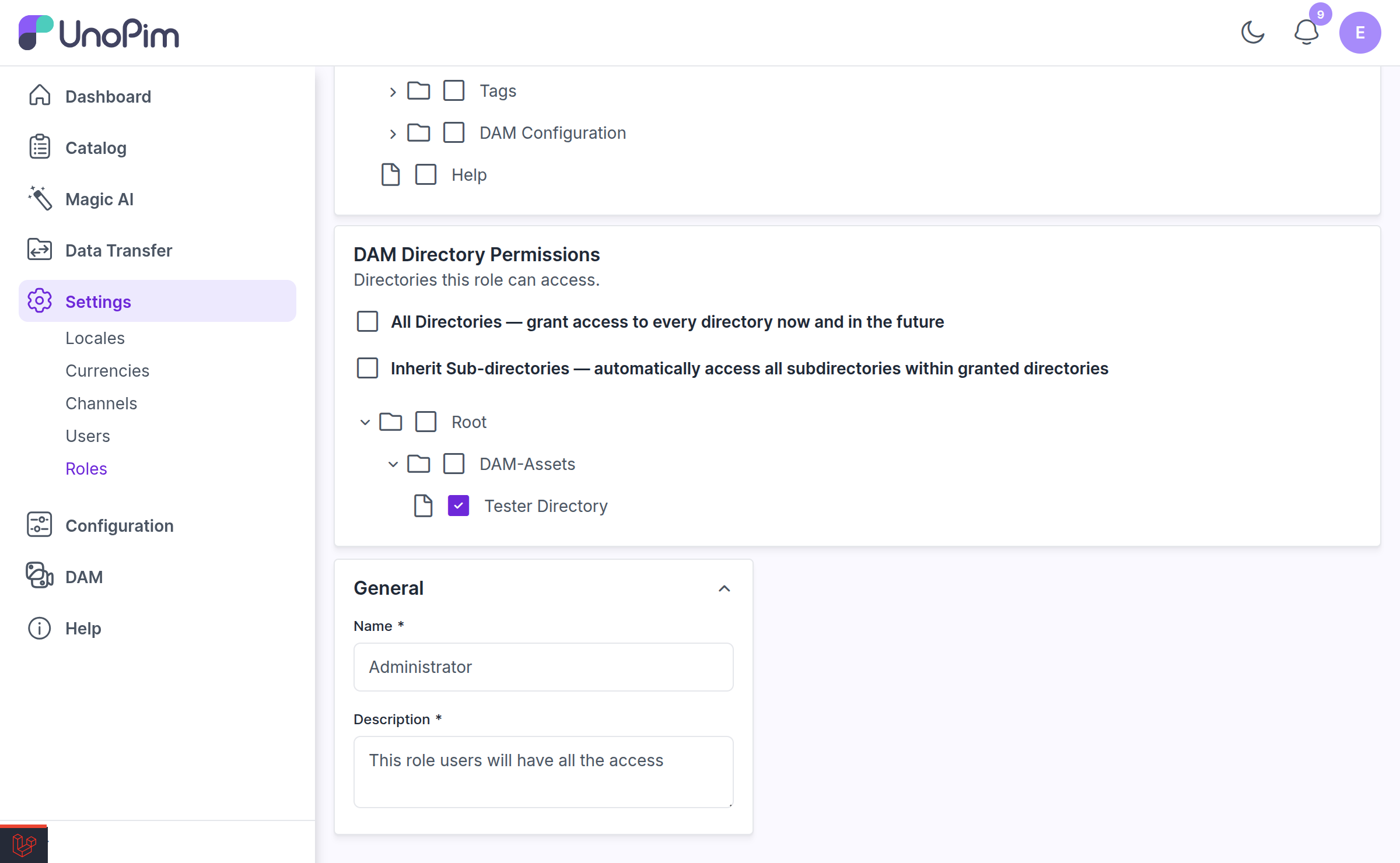The width and height of the screenshot is (1400, 863).
Task: Check the DAM-Assets directory checkbox
Action: (454, 464)
